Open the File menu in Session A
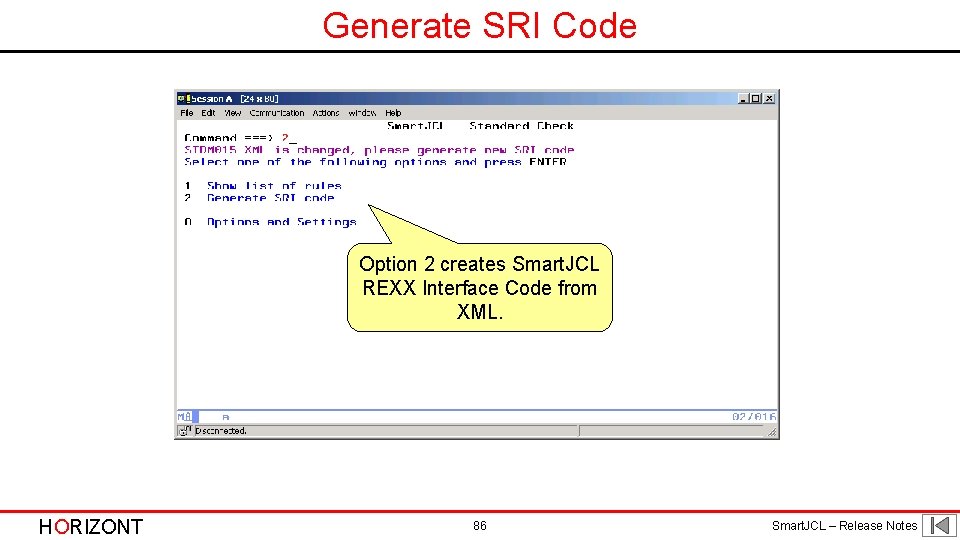Screen dimensions: 960x540 tap(187, 113)
